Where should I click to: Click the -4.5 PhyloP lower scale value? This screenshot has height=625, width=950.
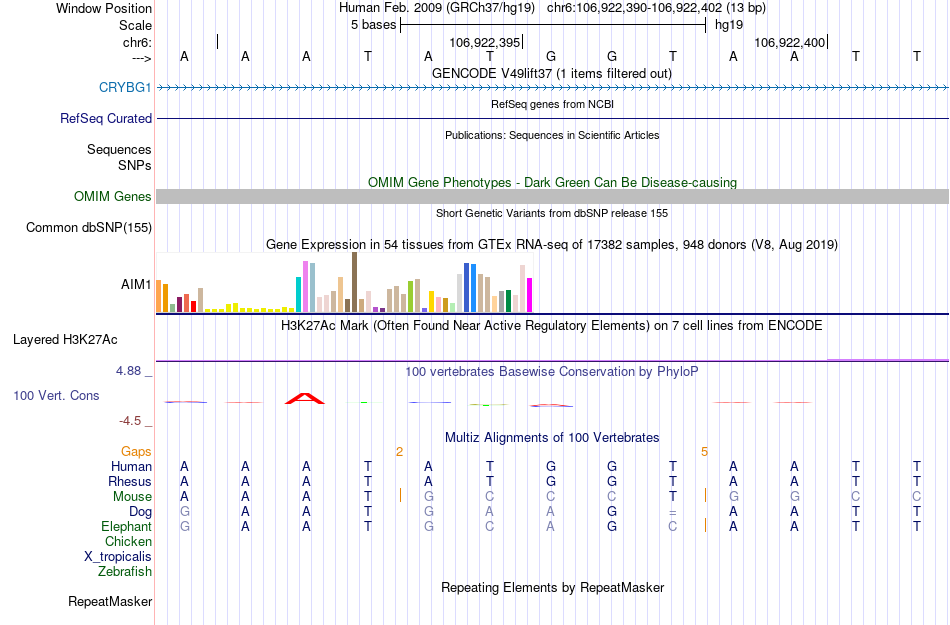pyautogui.click(x=130, y=421)
